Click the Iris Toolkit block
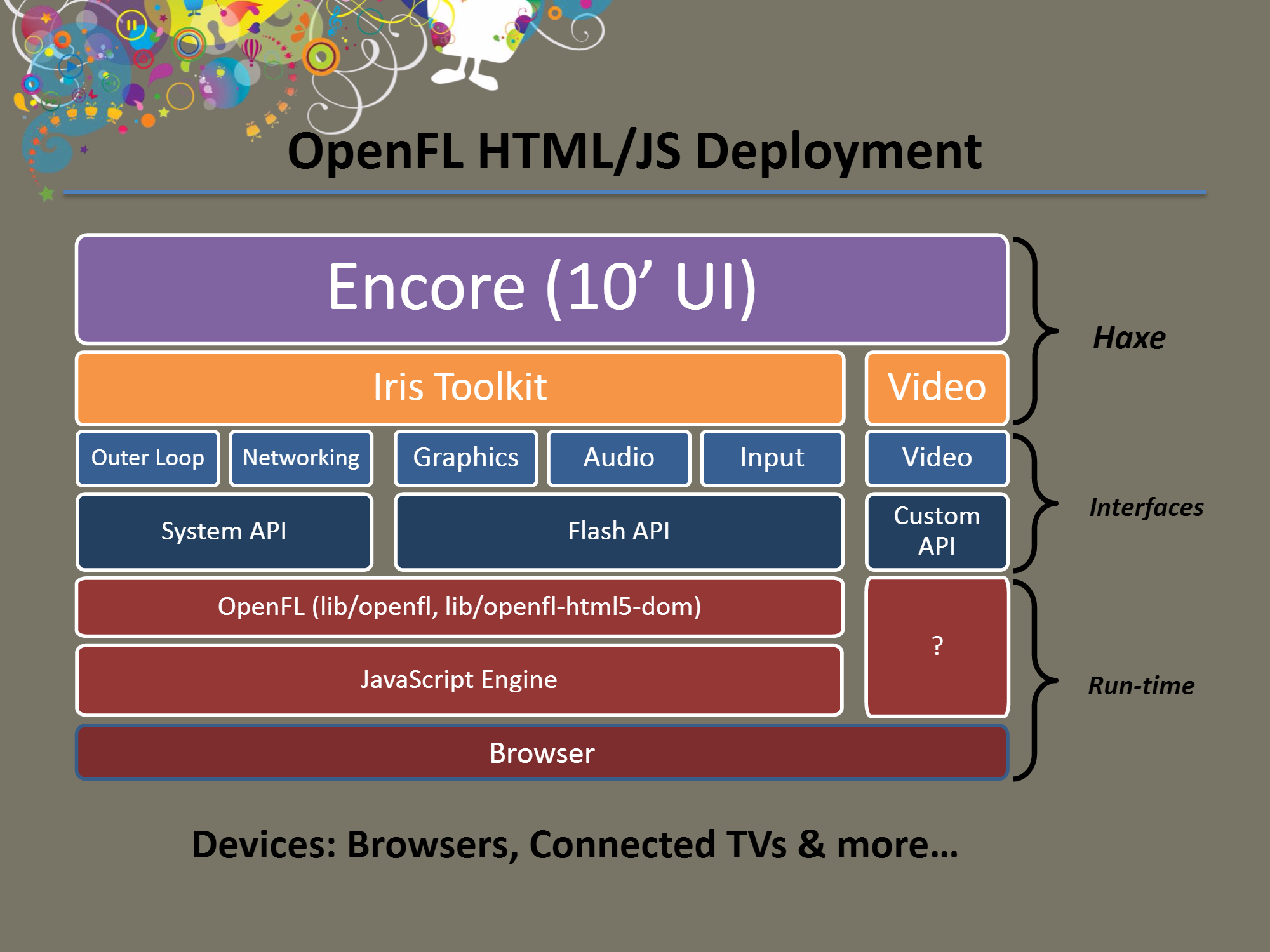 tap(460, 388)
